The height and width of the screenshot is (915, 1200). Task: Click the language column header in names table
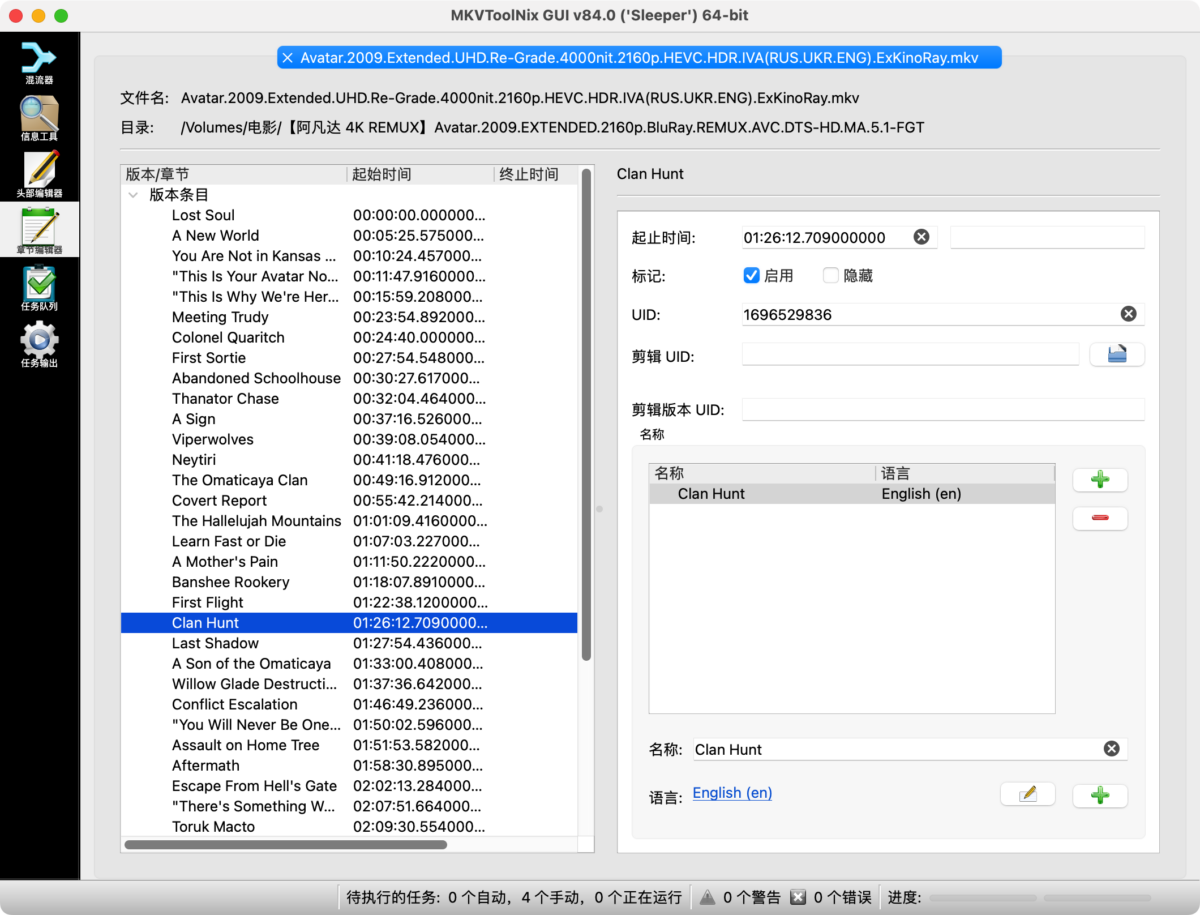pyautogui.click(x=965, y=473)
